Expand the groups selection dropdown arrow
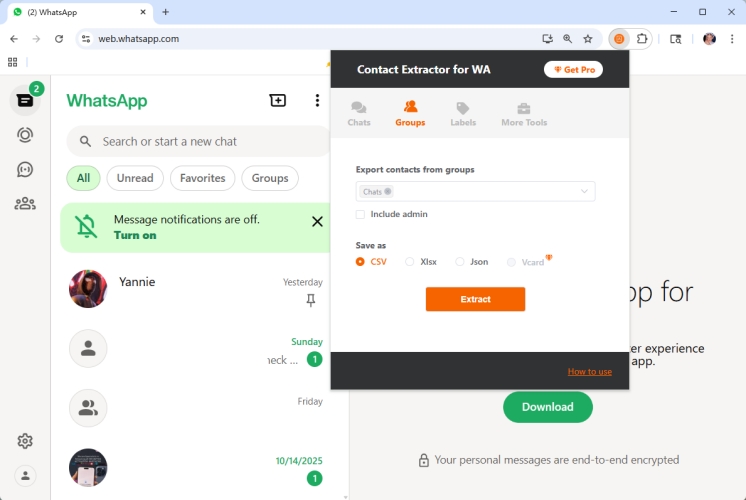 pyautogui.click(x=584, y=191)
